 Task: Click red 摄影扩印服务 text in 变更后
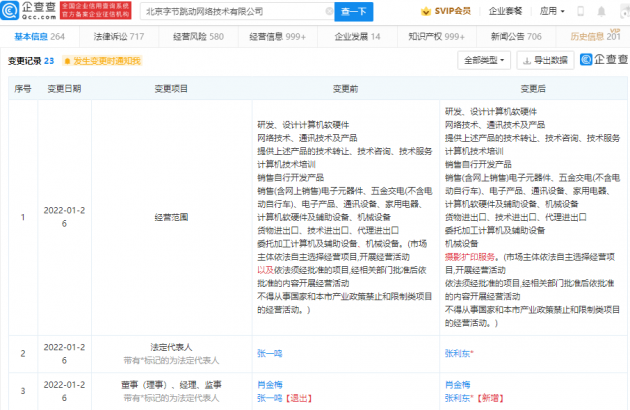[x=470, y=256]
